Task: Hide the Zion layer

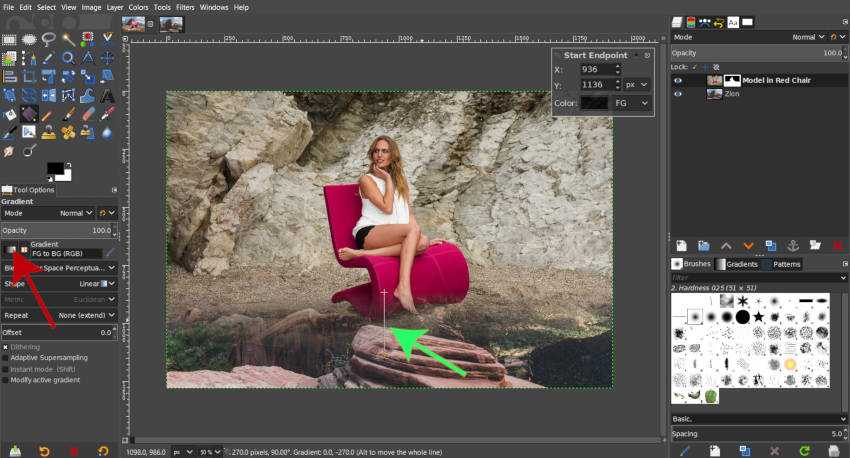Action: tap(678, 94)
